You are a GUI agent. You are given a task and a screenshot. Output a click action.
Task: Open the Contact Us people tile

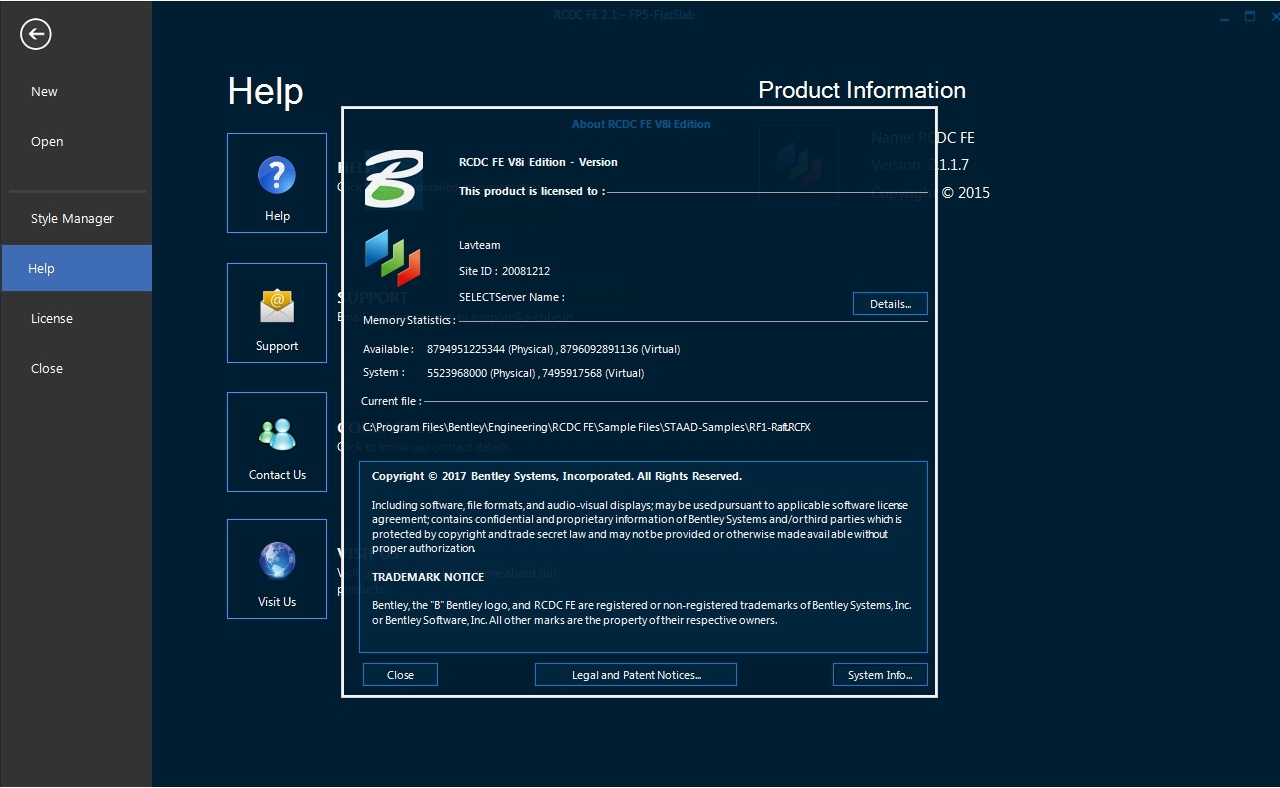(x=277, y=442)
